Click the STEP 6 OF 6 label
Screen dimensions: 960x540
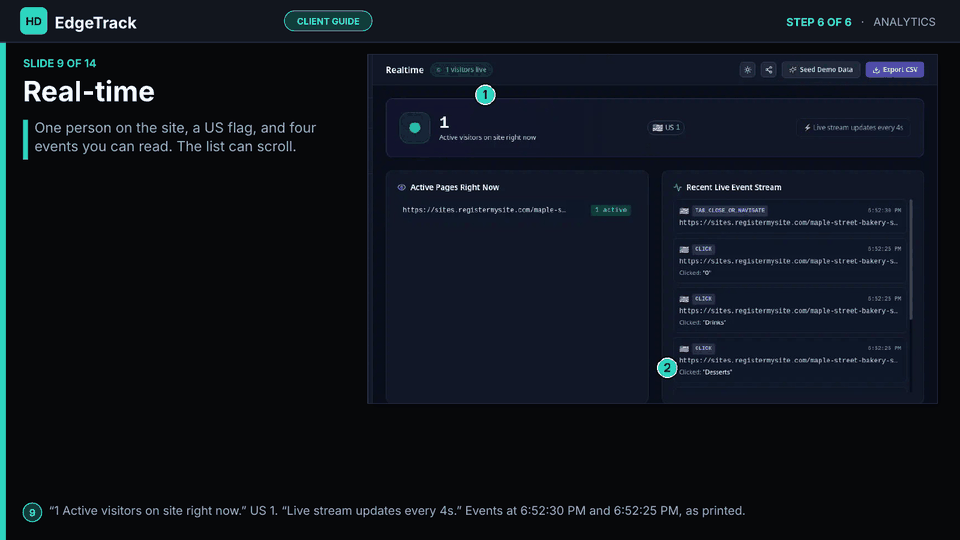[819, 22]
